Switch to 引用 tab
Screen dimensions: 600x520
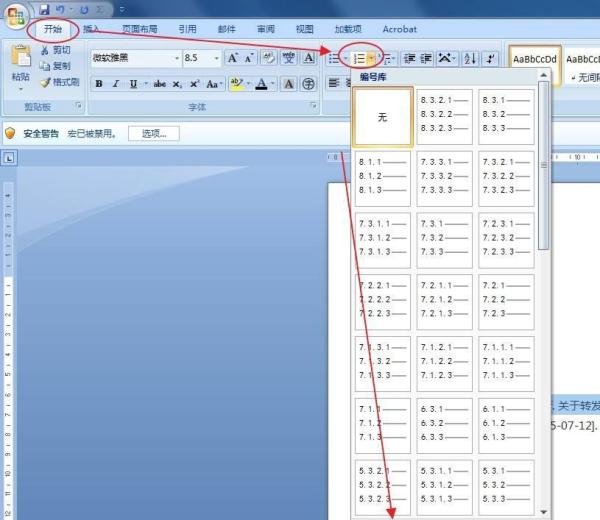187,29
